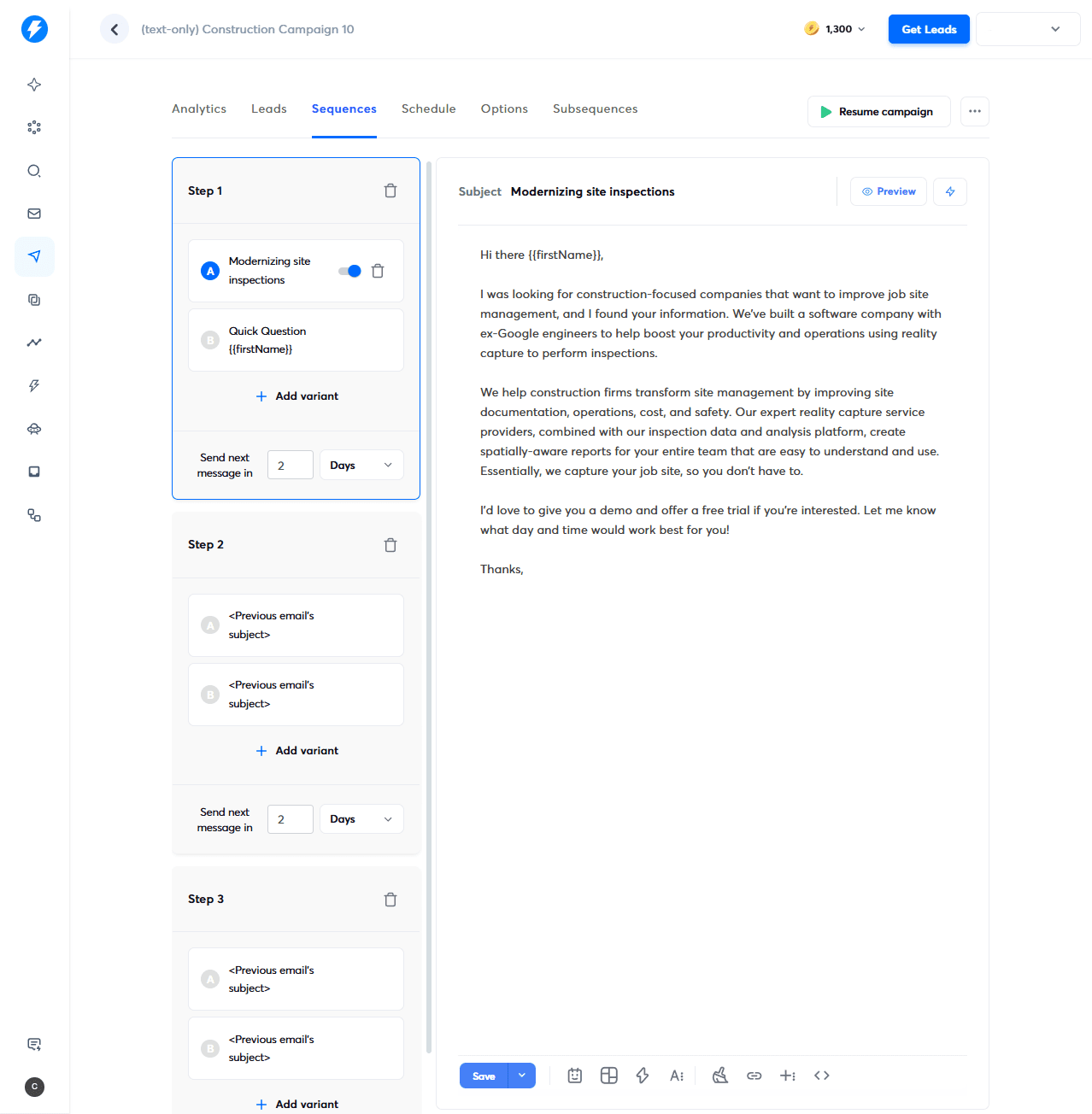Disable the Modernizing site inspections variant toggle
The width and height of the screenshot is (1092, 1114).
click(349, 270)
